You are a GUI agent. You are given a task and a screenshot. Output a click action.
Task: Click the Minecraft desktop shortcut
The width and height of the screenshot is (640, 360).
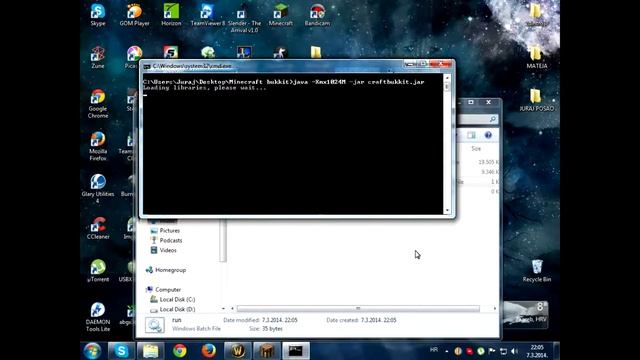[280, 15]
